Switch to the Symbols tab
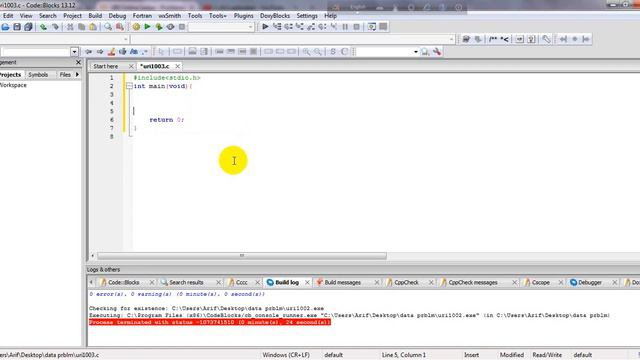Image resolution: width=640 pixels, height=360 pixels. [38, 75]
